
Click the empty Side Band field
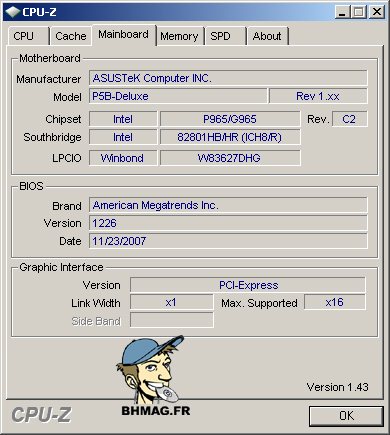click(x=172, y=320)
